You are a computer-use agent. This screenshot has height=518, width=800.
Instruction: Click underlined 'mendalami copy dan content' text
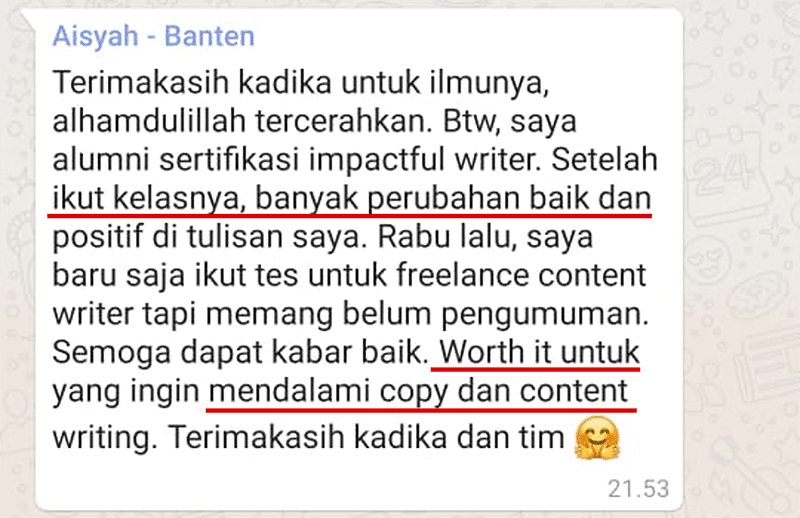[x=418, y=391]
